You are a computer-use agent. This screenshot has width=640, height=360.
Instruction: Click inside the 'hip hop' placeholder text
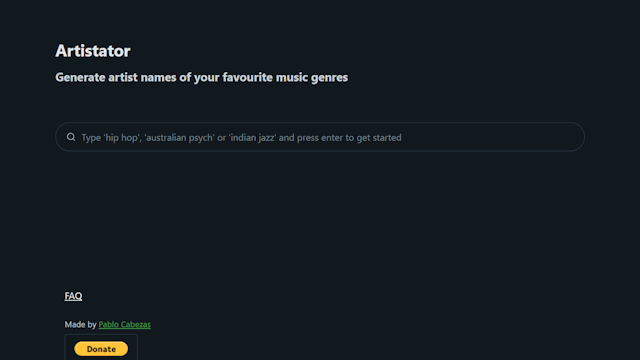coord(121,138)
